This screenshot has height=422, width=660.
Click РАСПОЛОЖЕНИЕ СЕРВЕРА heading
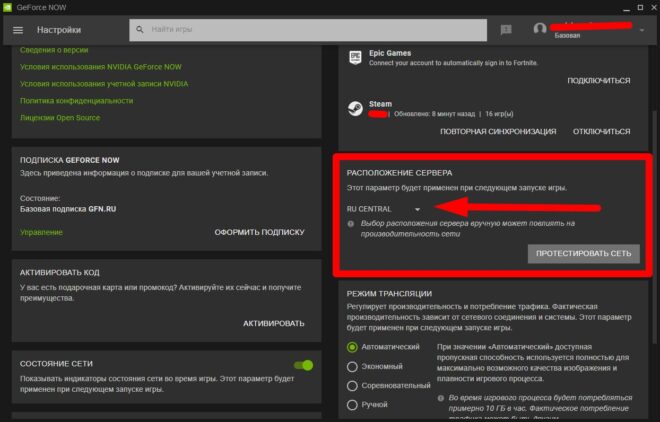(399, 173)
